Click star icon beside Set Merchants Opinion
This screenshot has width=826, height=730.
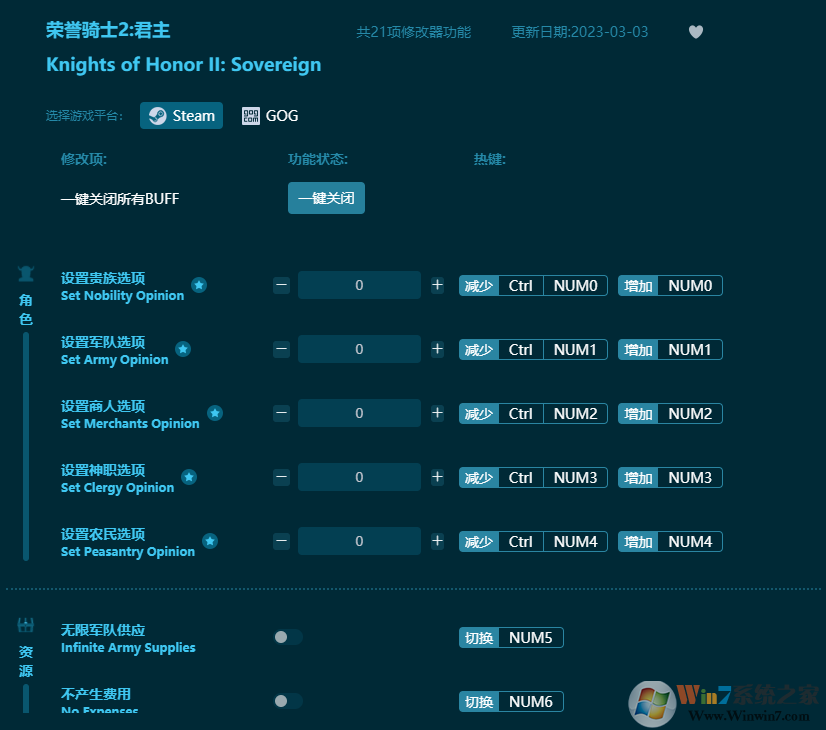pyautogui.click(x=214, y=413)
